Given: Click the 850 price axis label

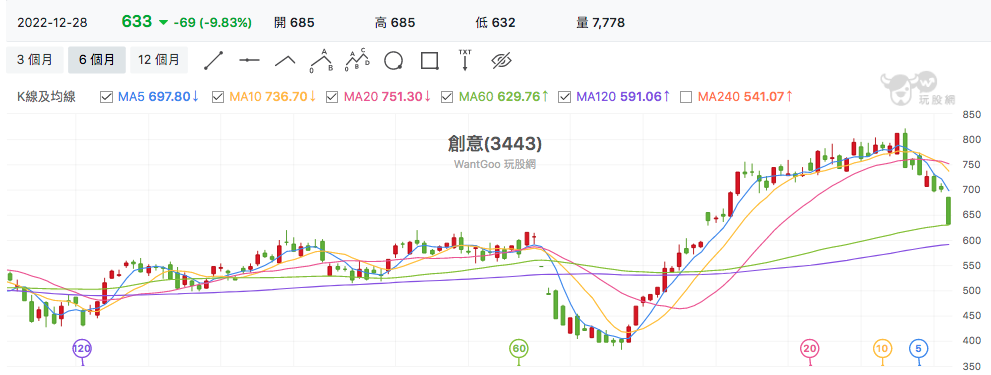Looking at the screenshot, I should (x=971, y=114).
